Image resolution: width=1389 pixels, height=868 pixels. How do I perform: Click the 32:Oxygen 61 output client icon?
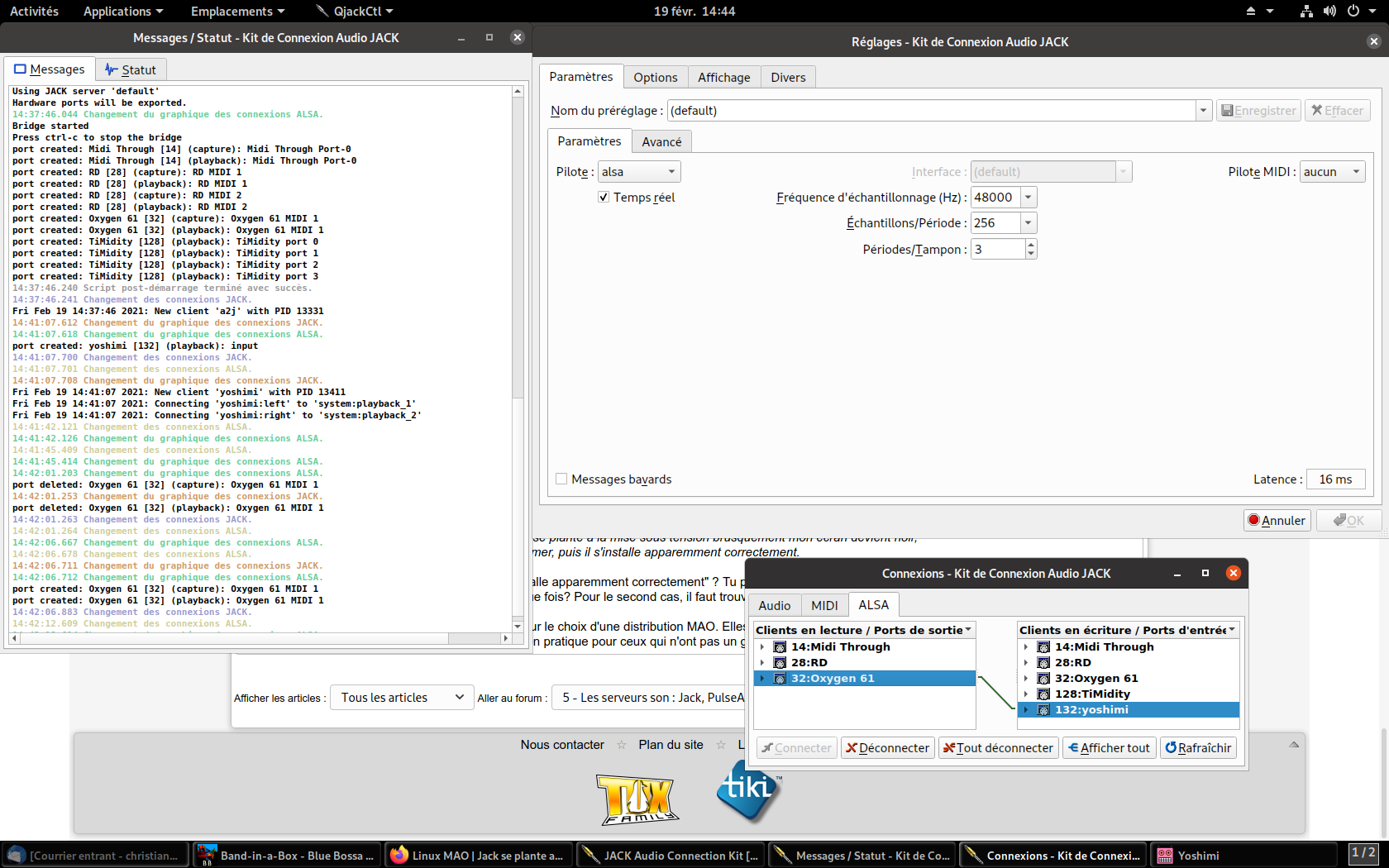(x=780, y=679)
